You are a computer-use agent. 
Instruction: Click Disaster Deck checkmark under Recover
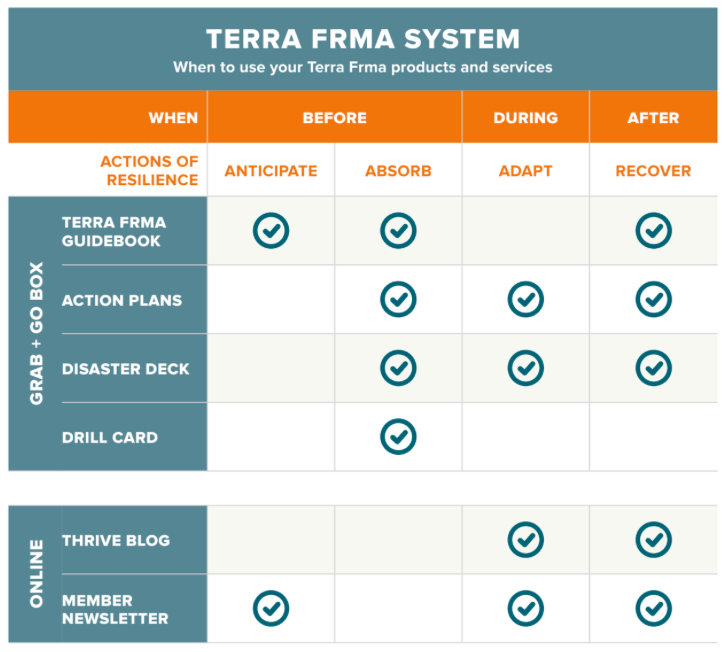pyautogui.click(x=653, y=368)
